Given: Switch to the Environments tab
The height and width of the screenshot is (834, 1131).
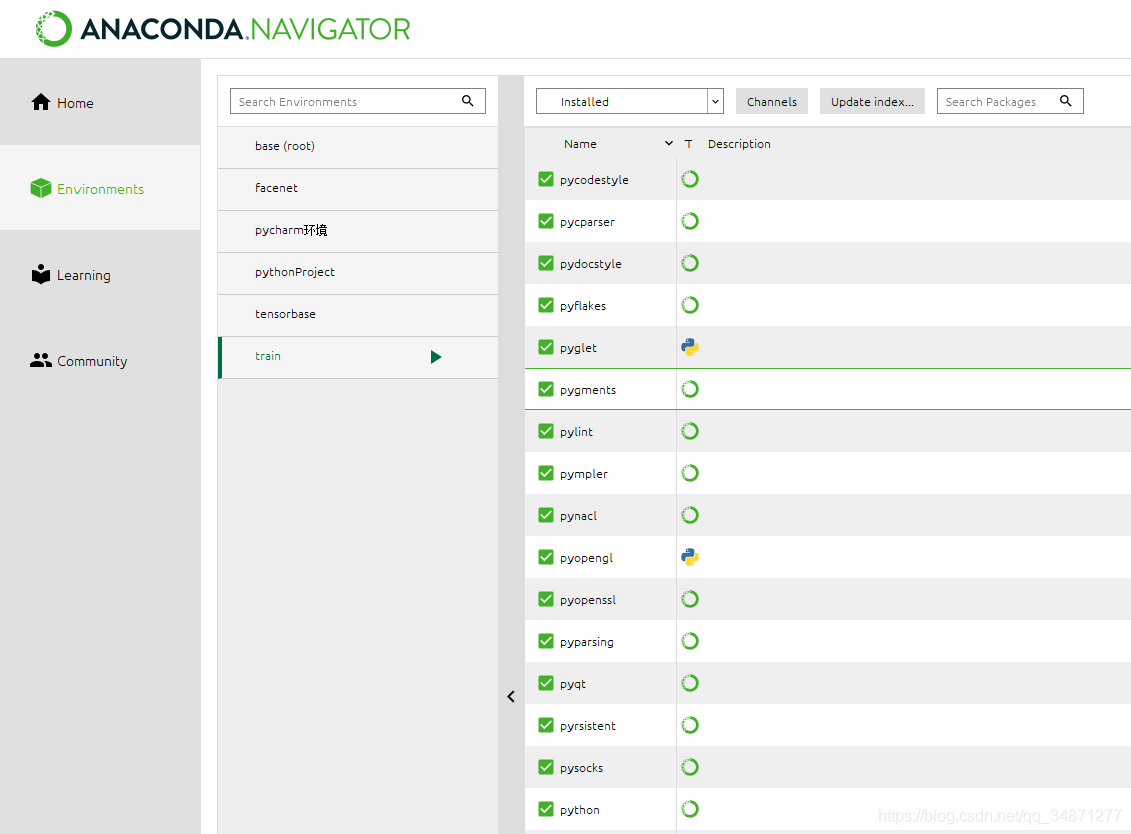Looking at the screenshot, I should (100, 188).
